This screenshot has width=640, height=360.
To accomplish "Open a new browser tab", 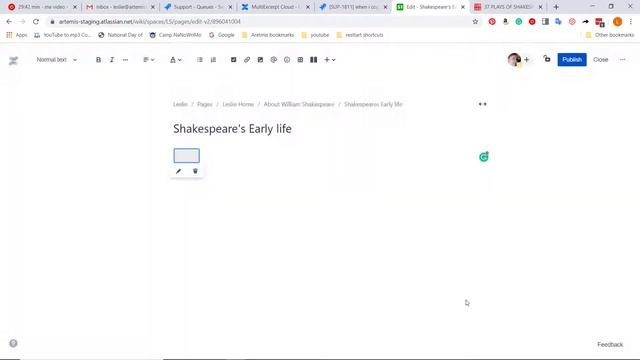I will pyautogui.click(x=556, y=7).
